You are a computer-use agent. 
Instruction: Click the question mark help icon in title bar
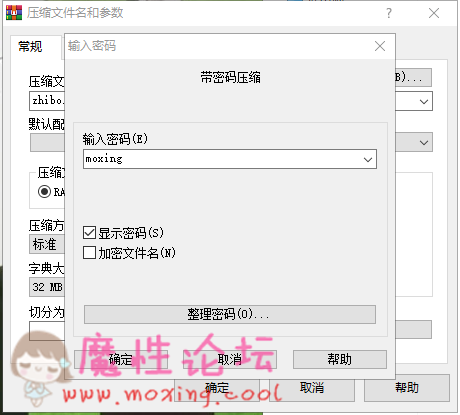(389, 13)
